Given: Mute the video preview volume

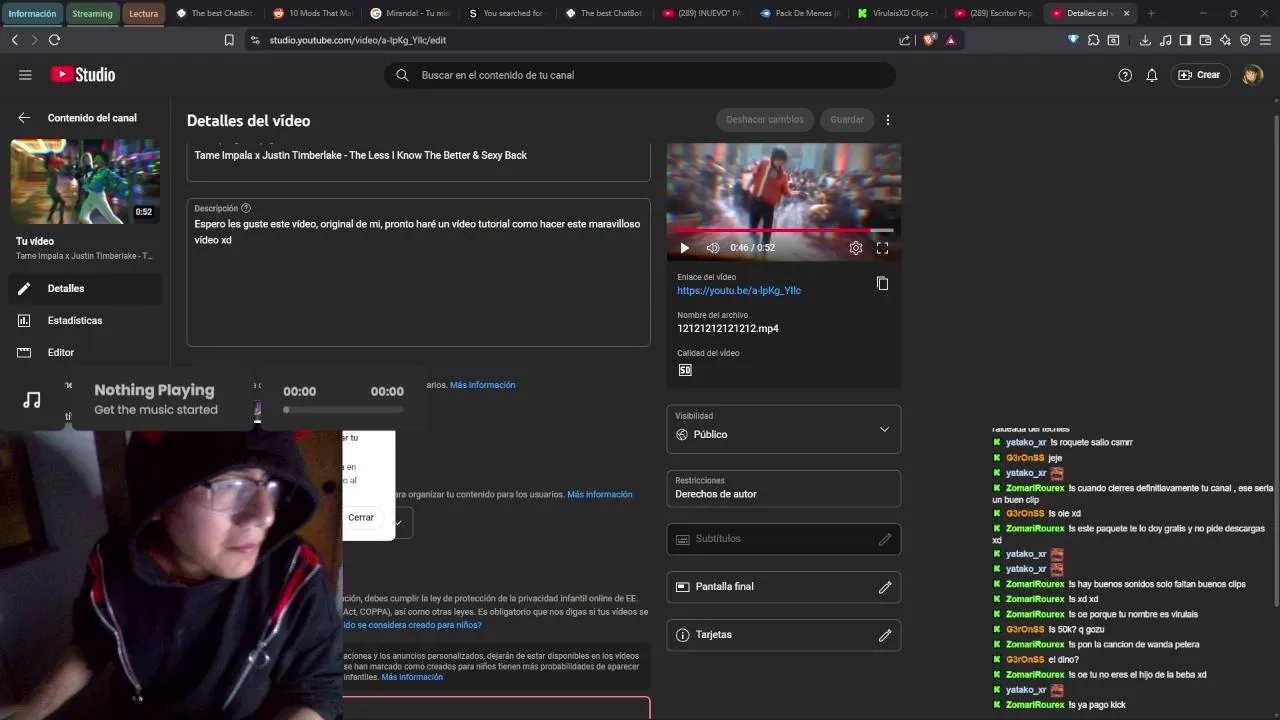Looking at the screenshot, I should 713,248.
